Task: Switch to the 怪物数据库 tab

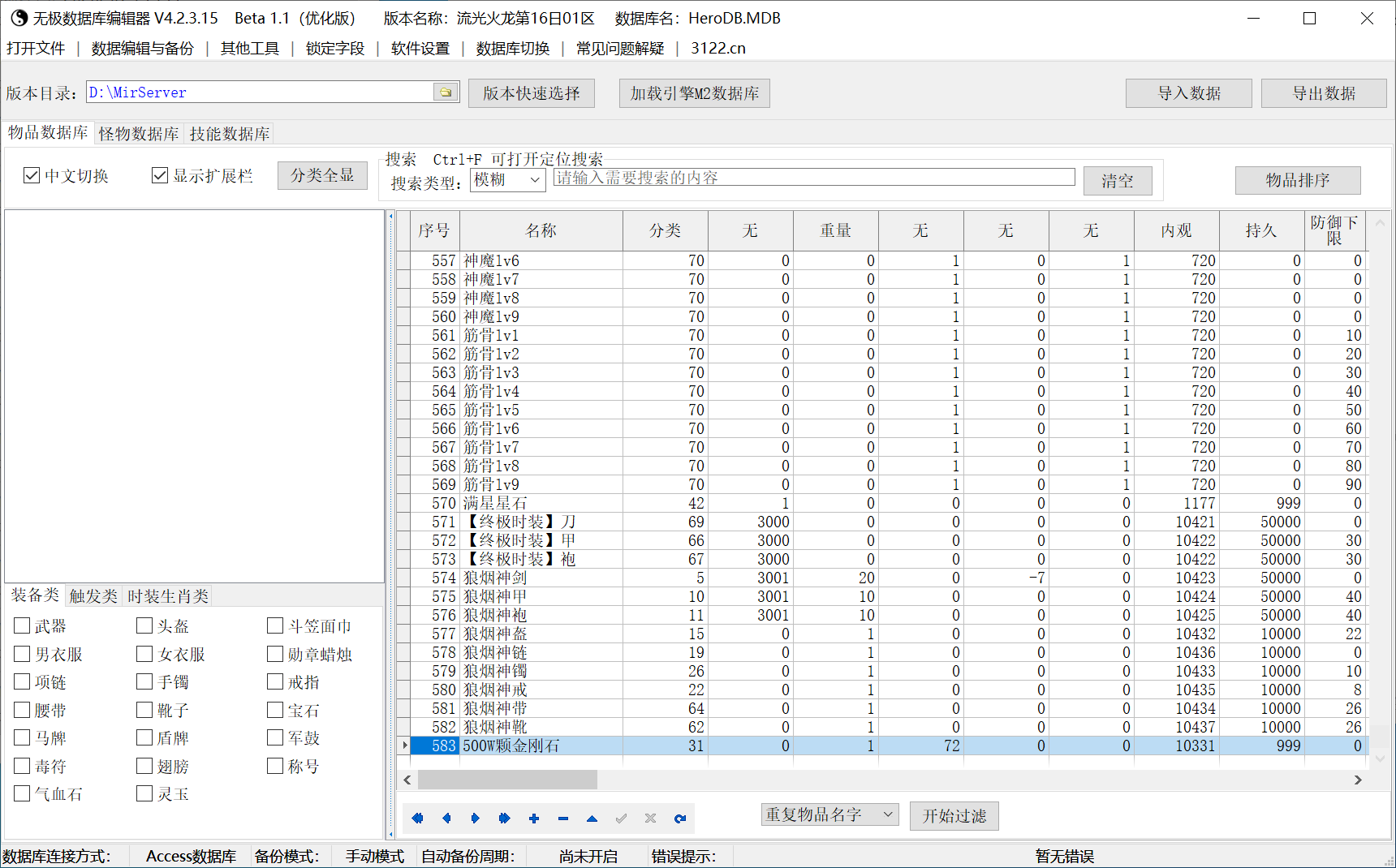Action: pos(139,134)
